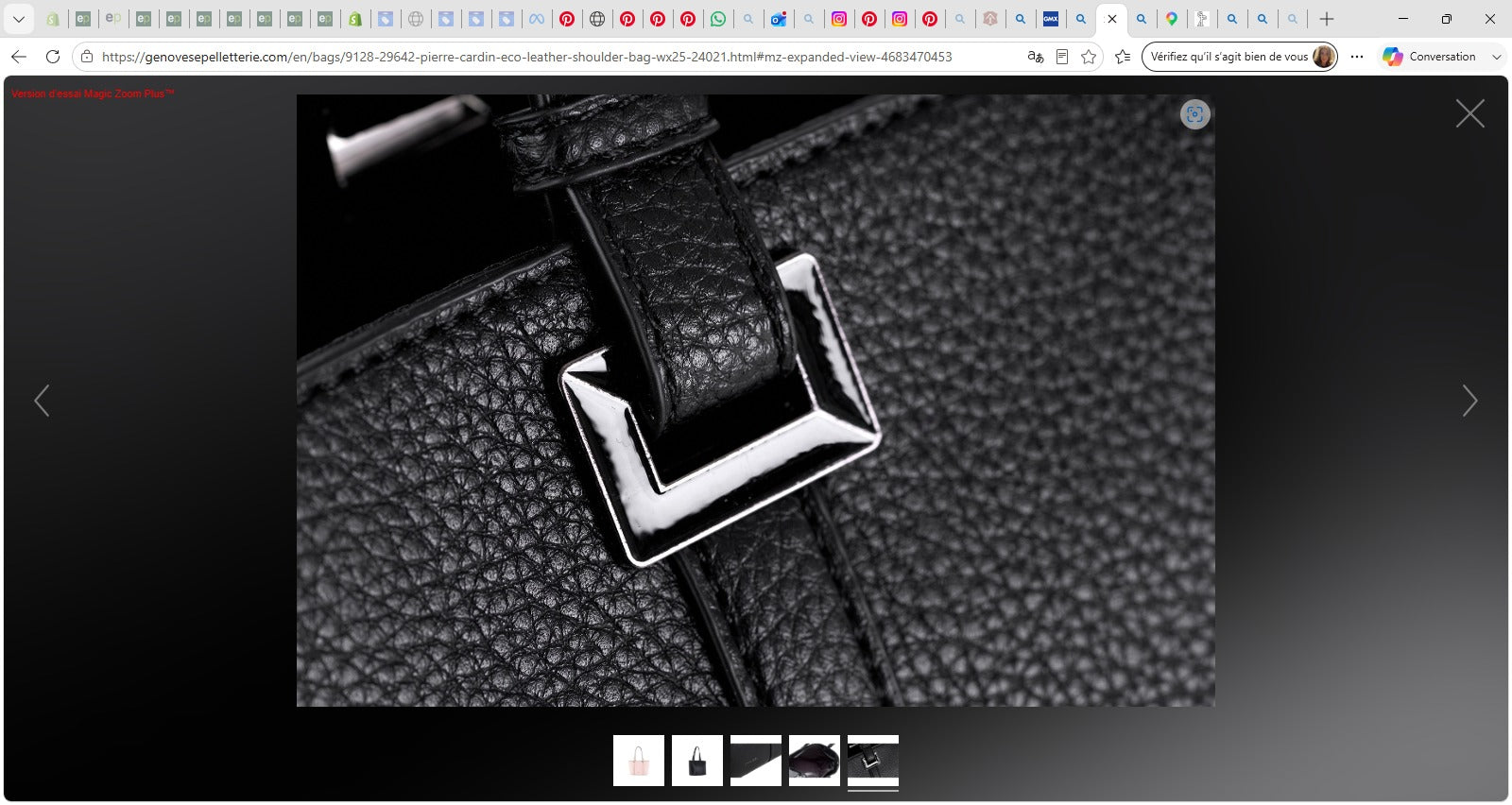Show the next product image
The width and height of the screenshot is (1512, 805).
(x=1469, y=401)
